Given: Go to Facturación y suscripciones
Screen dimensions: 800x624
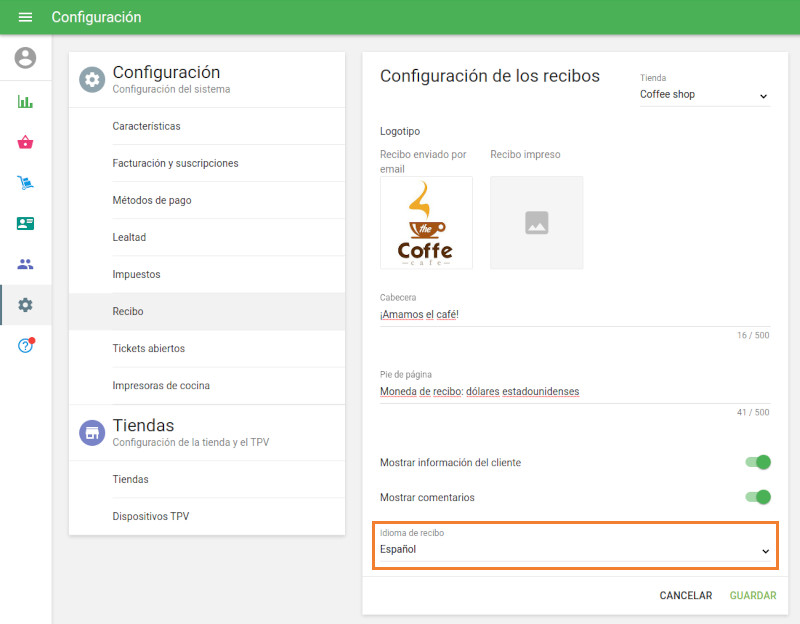Looking at the screenshot, I should 175,163.
